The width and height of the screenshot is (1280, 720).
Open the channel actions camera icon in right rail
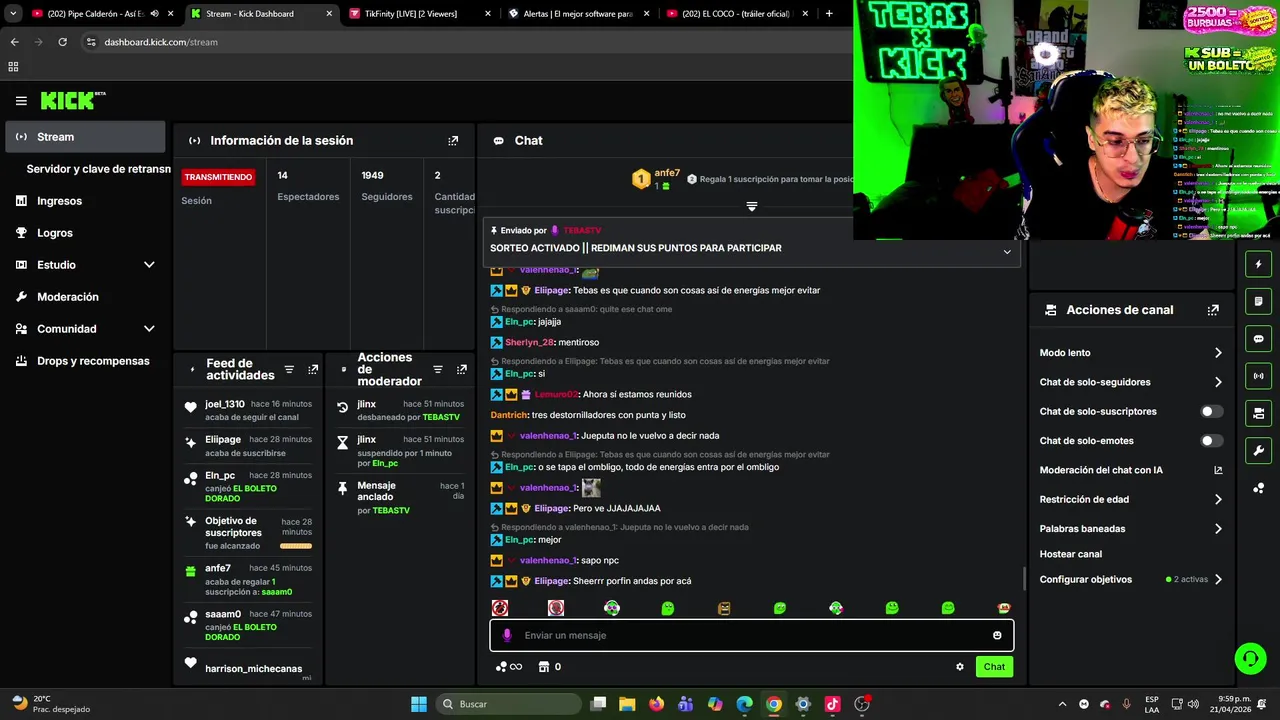(x=1258, y=413)
